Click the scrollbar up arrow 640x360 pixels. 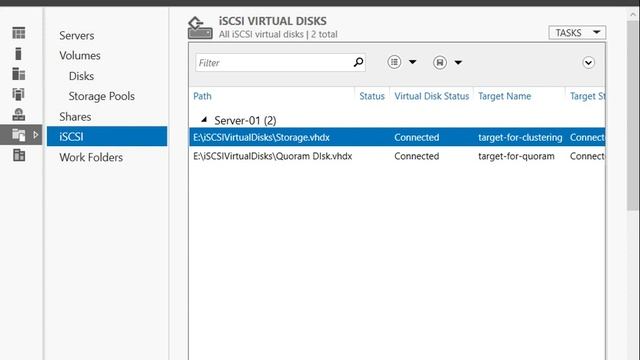click(x=633, y=14)
